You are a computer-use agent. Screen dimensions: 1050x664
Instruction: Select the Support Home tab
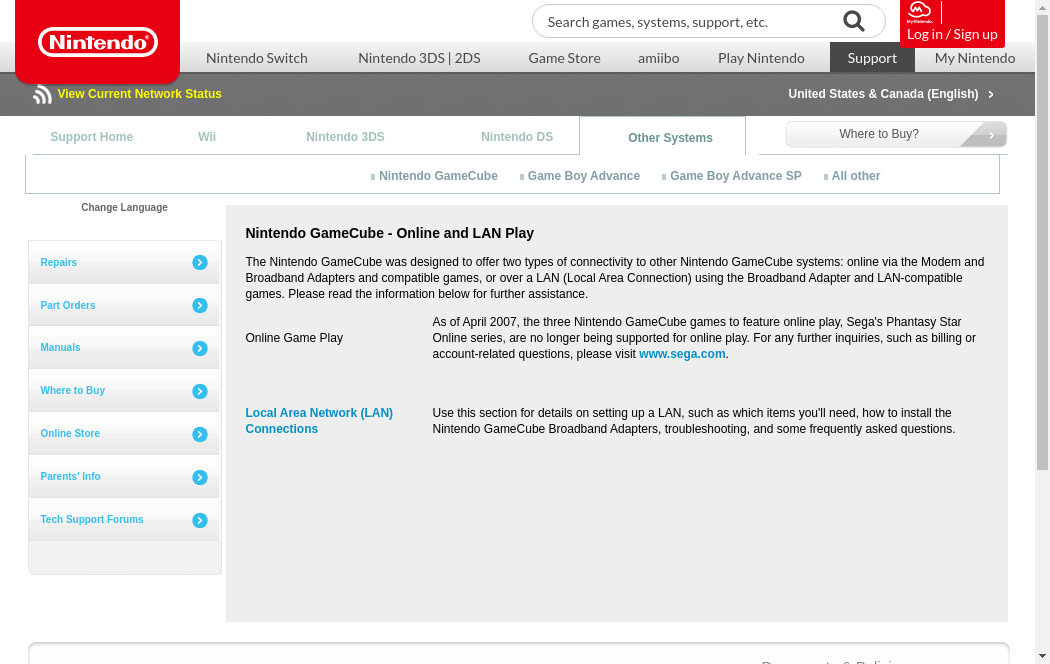pyautogui.click(x=91, y=137)
